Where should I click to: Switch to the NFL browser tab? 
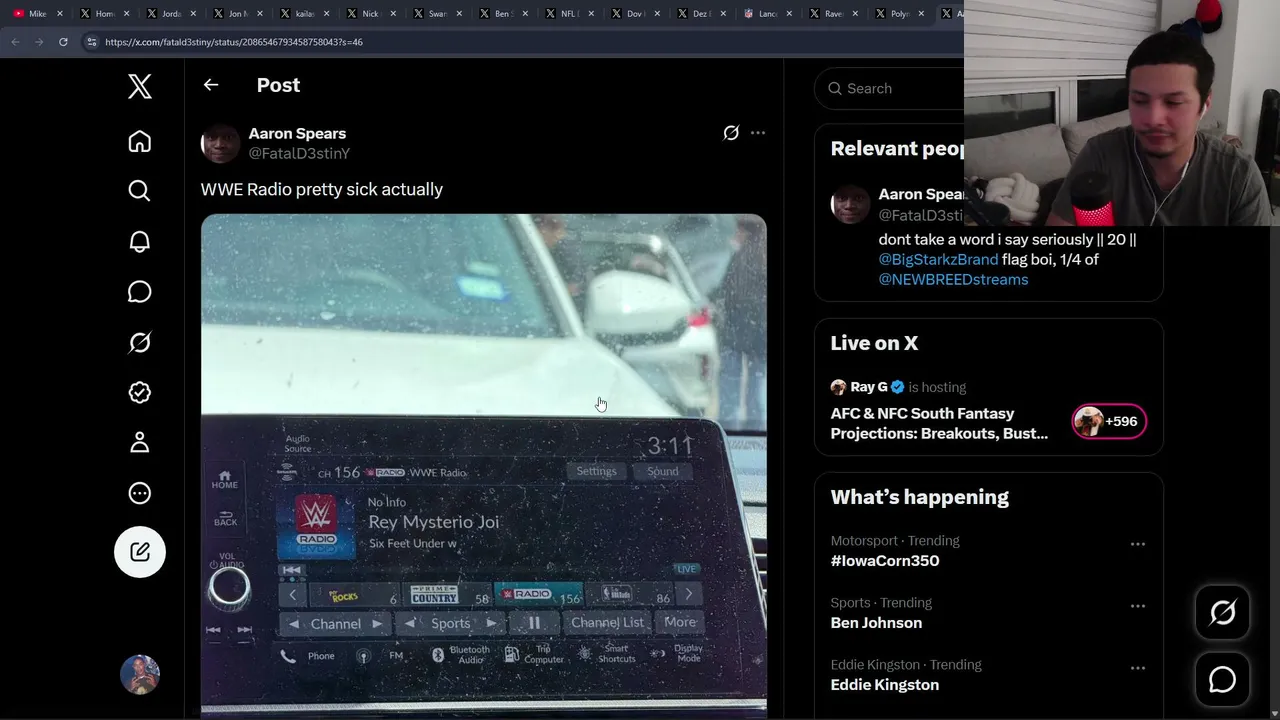tap(569, 14)
